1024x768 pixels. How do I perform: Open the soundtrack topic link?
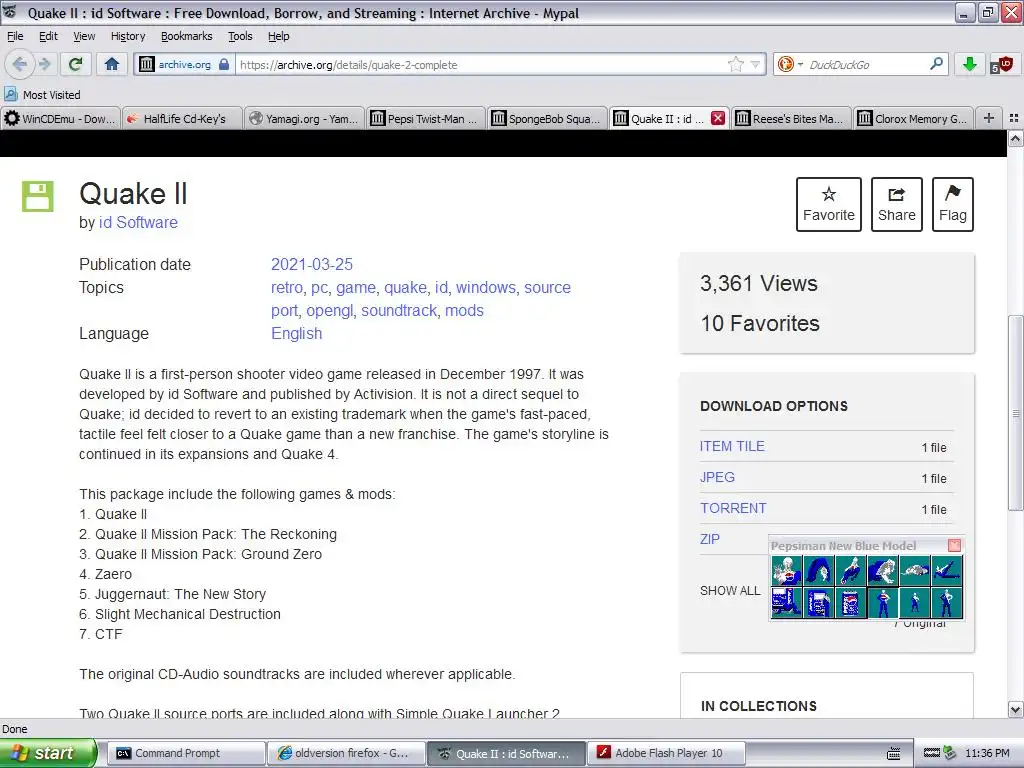click(399, 310)
